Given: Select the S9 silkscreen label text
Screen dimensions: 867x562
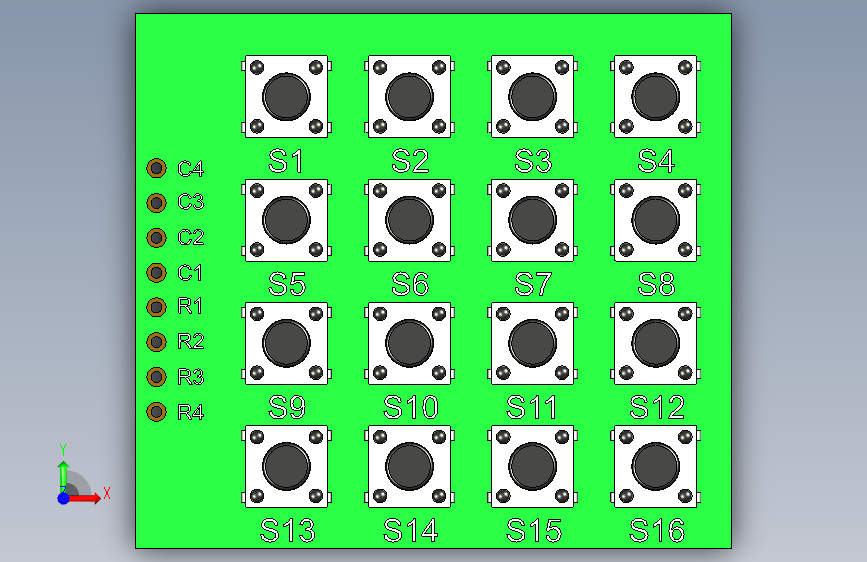Looking at the screenshot, I should pyautogui.click(x=287, y=408).
